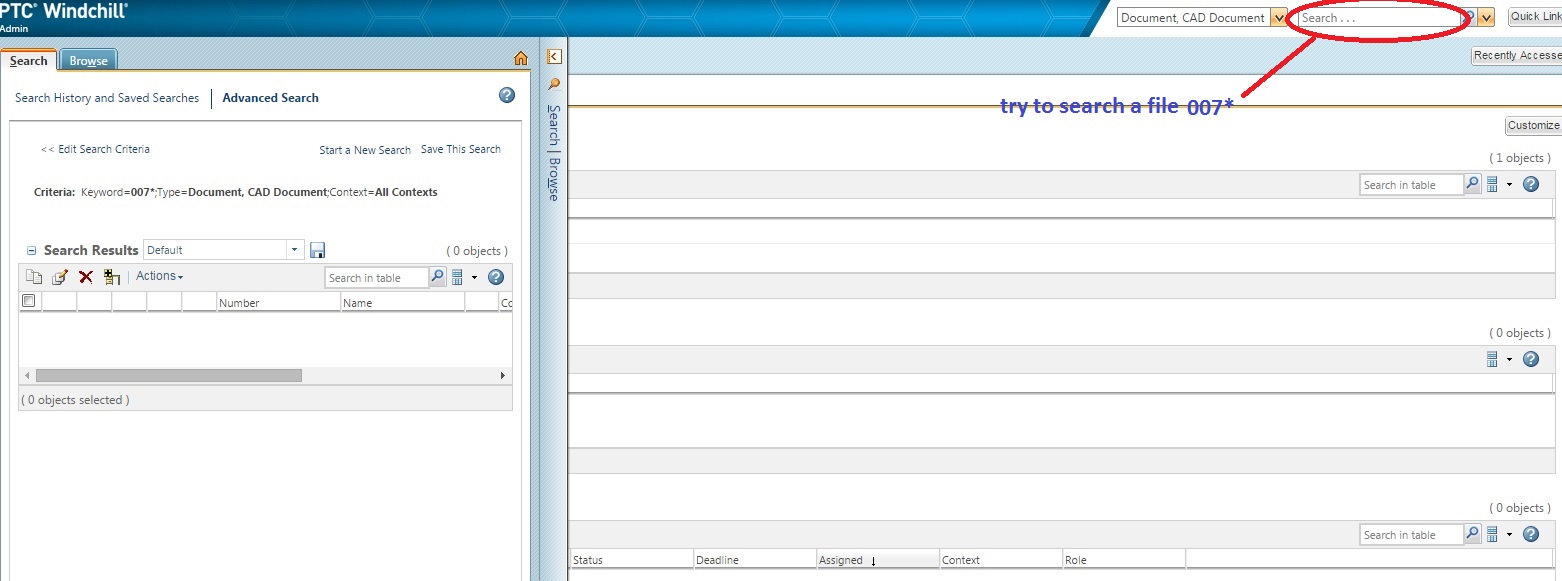
Task: Click magnifier in bottom Status/Deadline table
Action: tap(1472, 534)
